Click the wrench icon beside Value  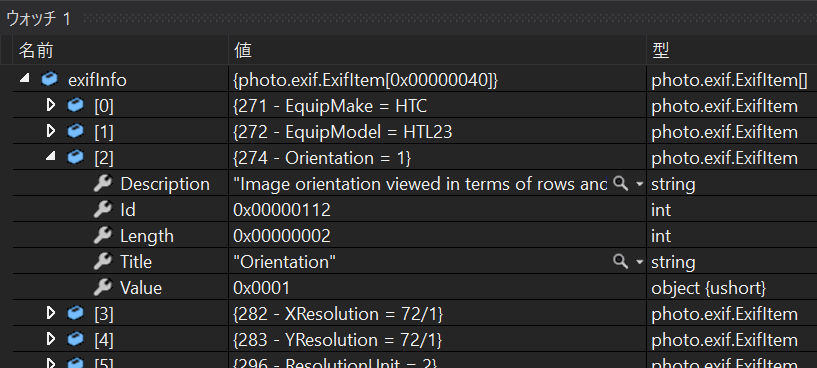pyautogui.click(x=103, y=288)
